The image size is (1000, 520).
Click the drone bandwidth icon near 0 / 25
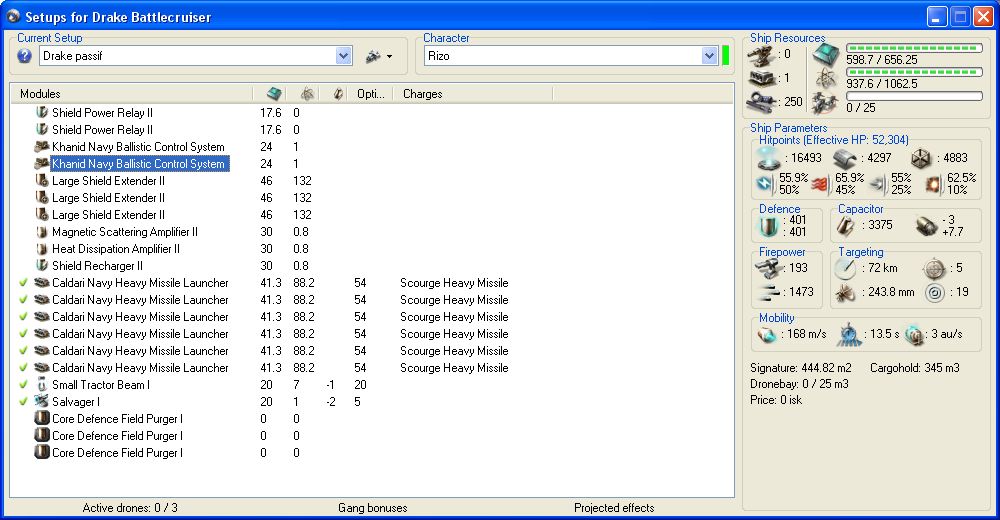(x=826, y=102)
